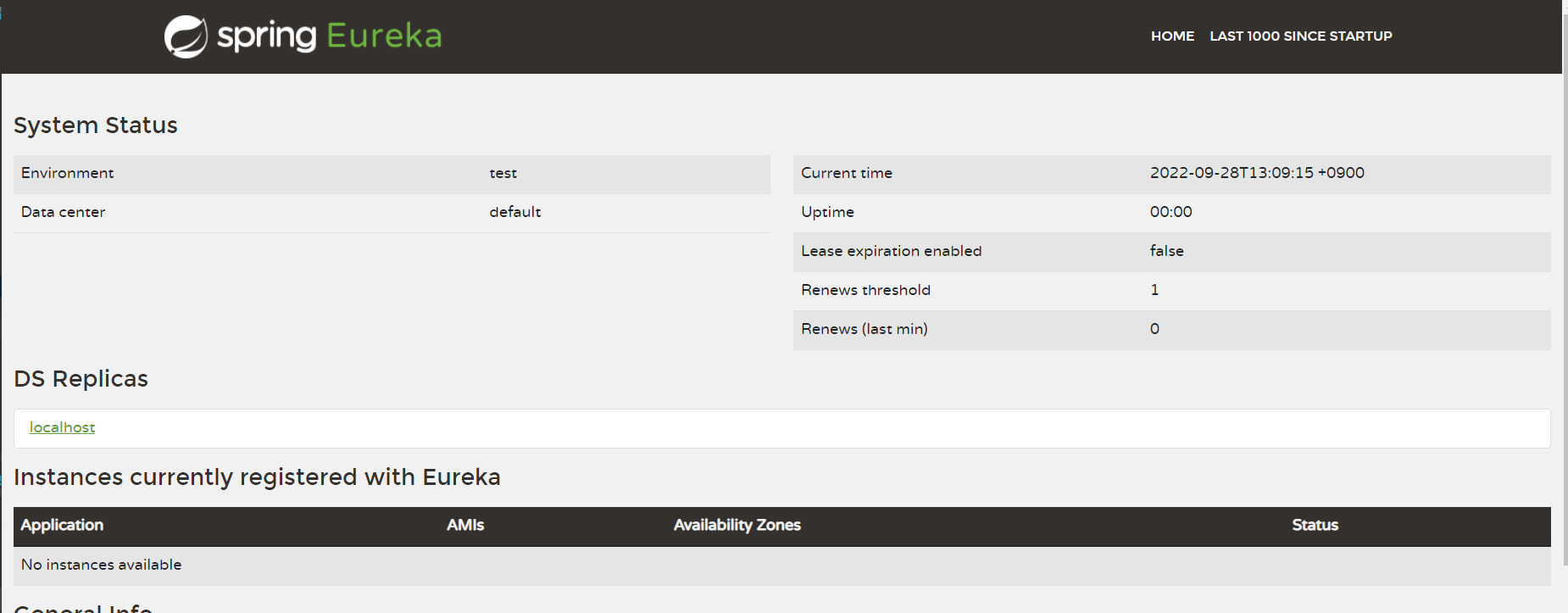
Task: Select the lease expiration value 'false'
Action: [x=1166, y=251]
